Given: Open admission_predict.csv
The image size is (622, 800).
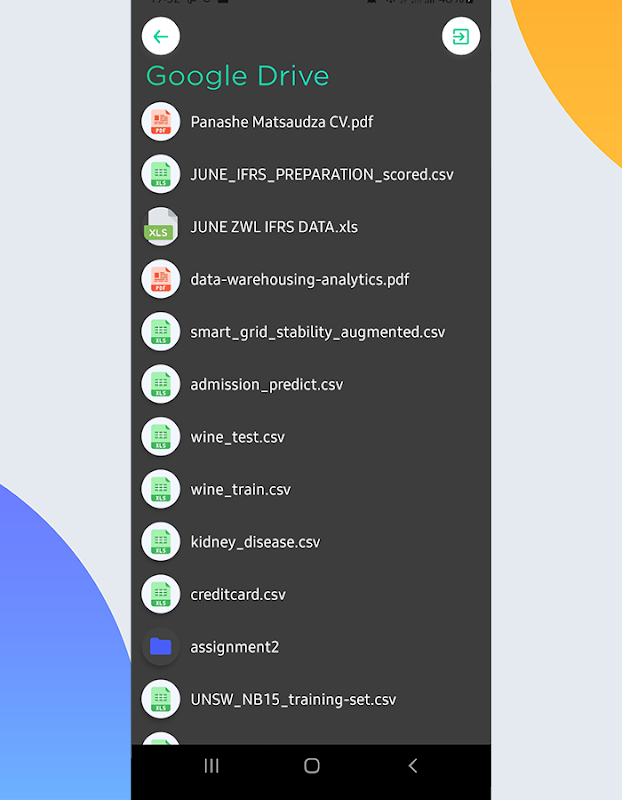Looking at the screenshot, I should [x=266, y=385].
